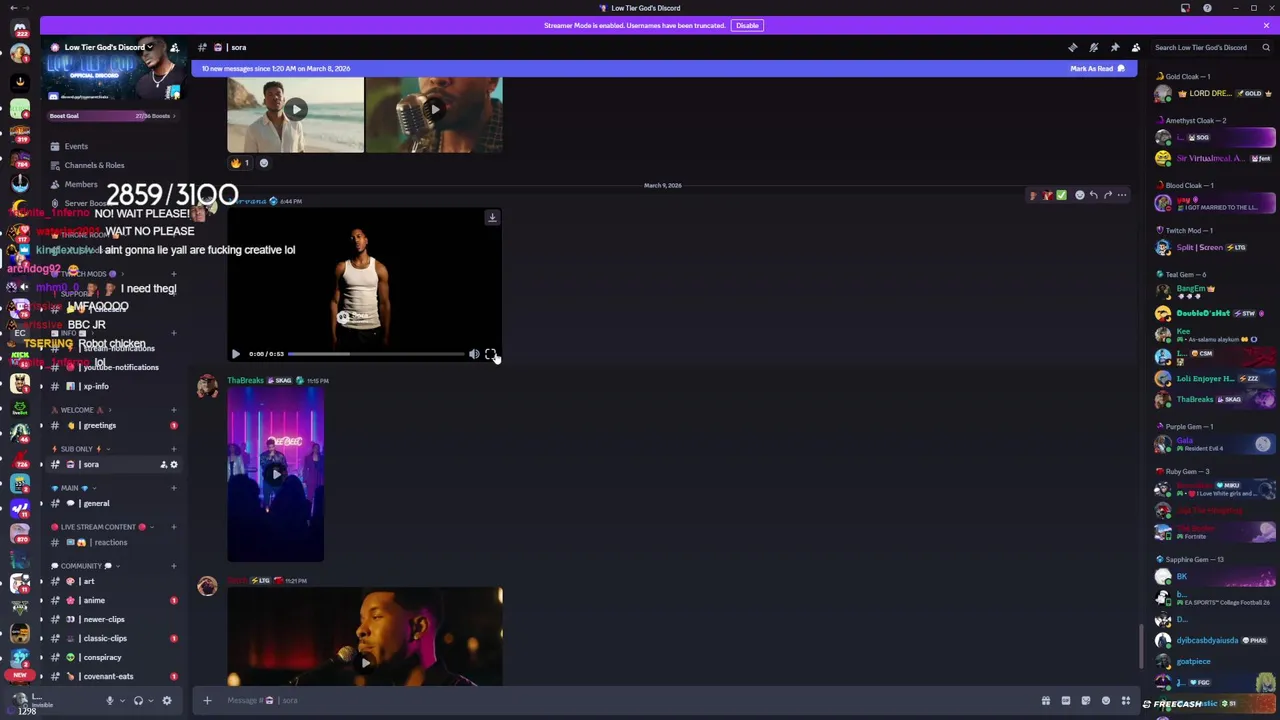
Task: Open the Threads icon in channel header
Action: point(1073,47)
